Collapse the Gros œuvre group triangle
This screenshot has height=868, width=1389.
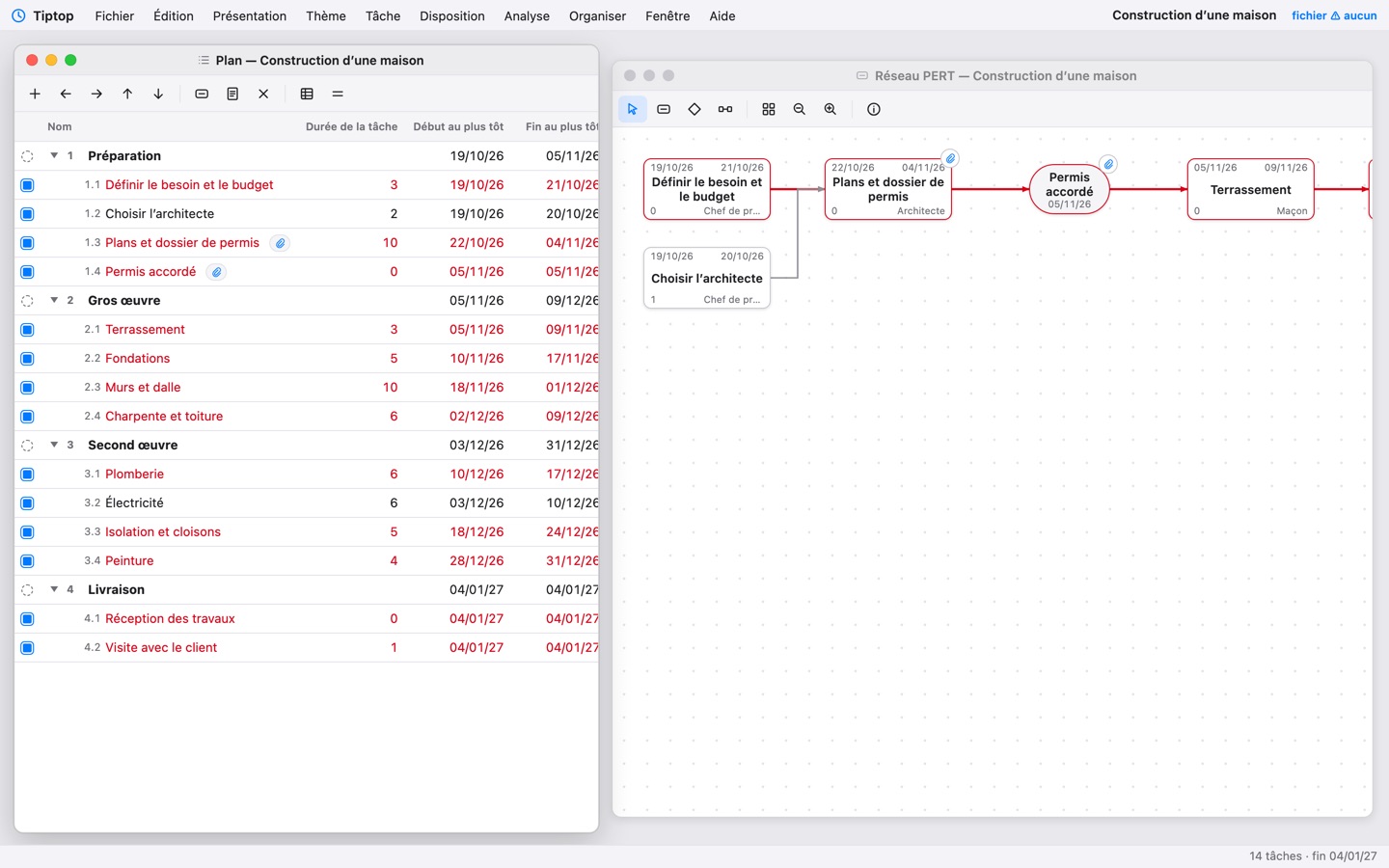(x=54, y=300)
